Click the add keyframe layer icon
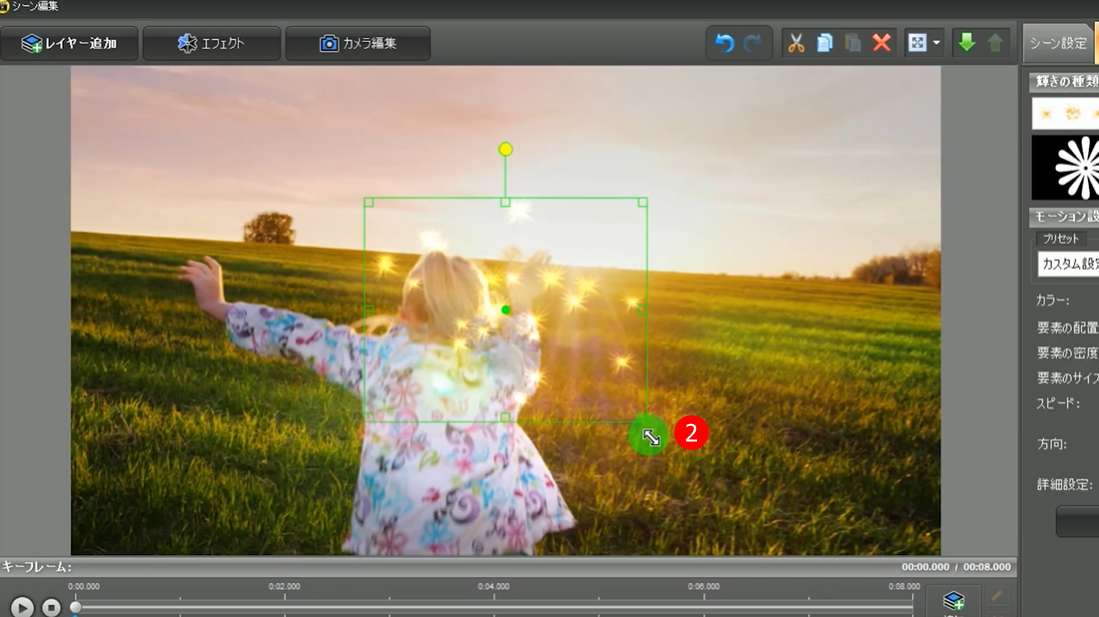Viewport: 1099px width, 617px height. click(953, 600)
